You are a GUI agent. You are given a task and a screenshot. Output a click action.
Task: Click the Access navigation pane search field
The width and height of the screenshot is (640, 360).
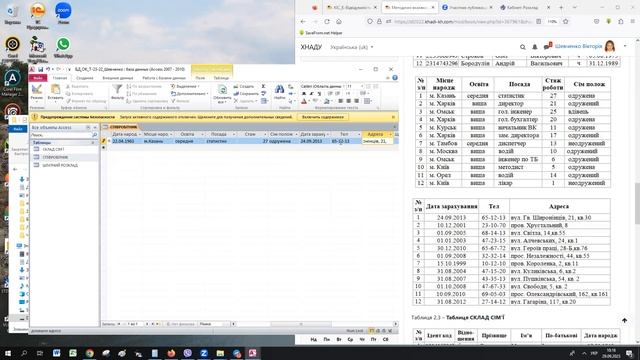click(61, 135)
